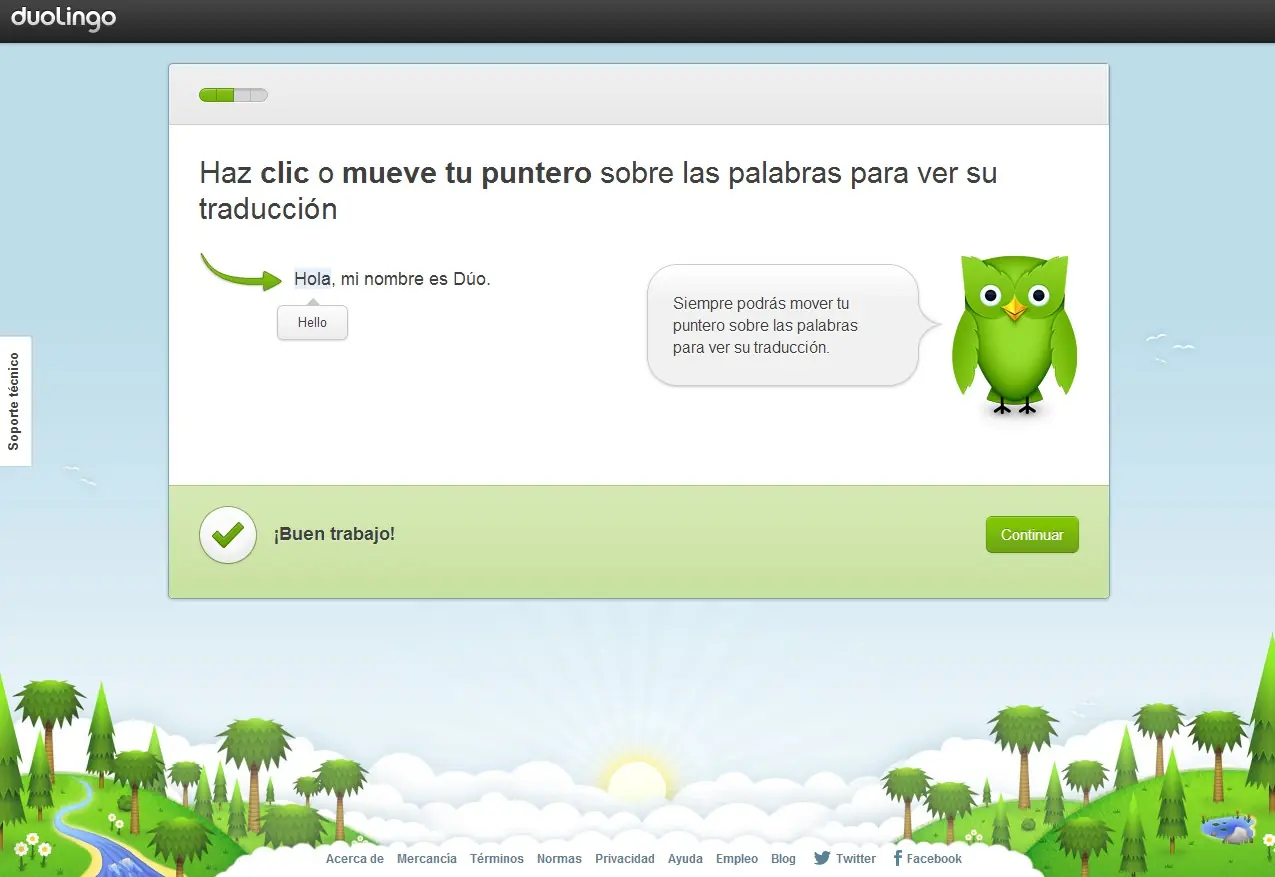Click the green checkmark success icon
The image size is (1275, 877).
coord(228,535)
